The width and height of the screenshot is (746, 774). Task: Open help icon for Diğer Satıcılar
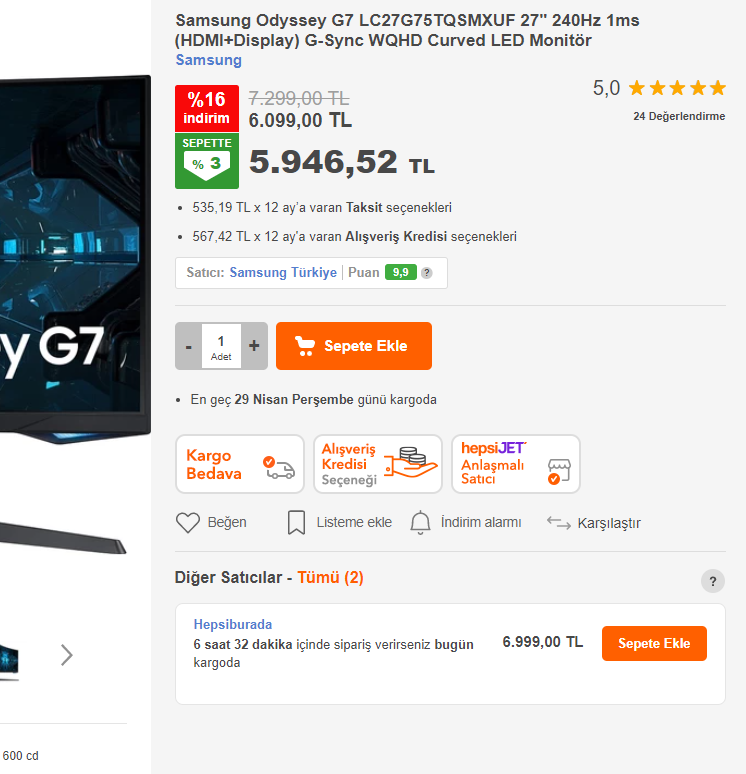point(712,581)
